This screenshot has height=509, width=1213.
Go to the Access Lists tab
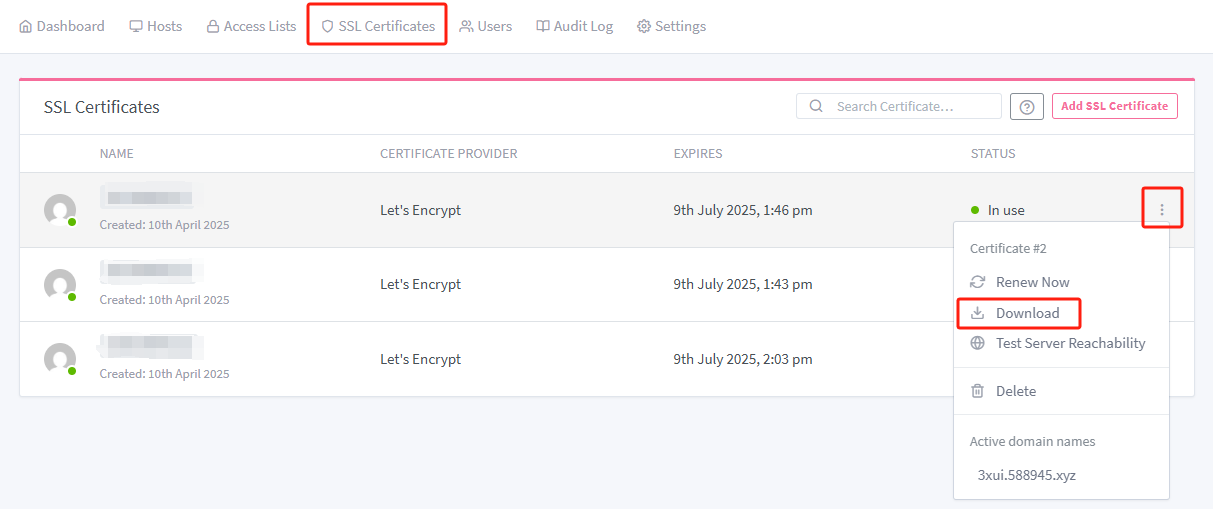(251, 26)
